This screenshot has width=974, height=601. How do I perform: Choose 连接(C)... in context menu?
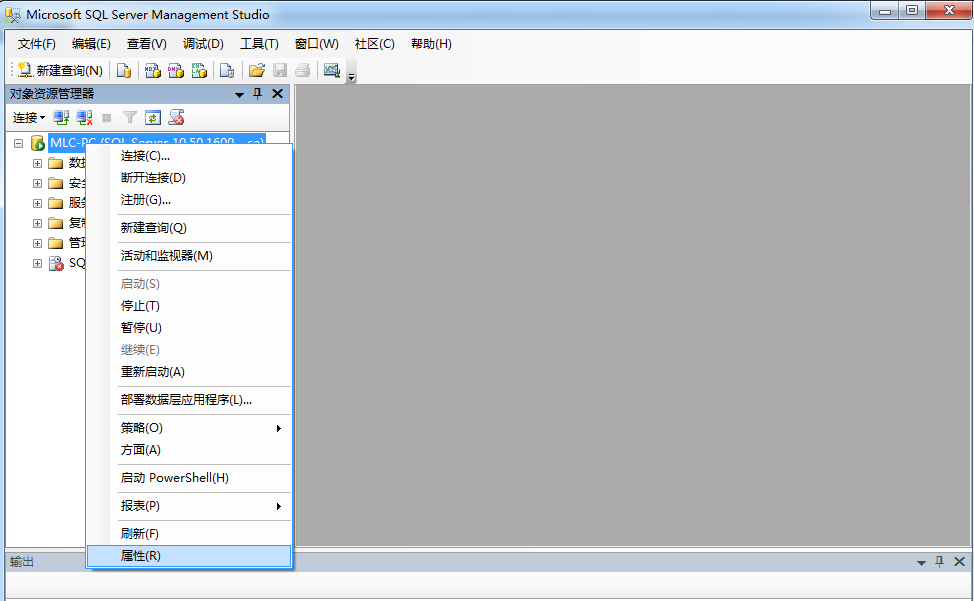189,156
